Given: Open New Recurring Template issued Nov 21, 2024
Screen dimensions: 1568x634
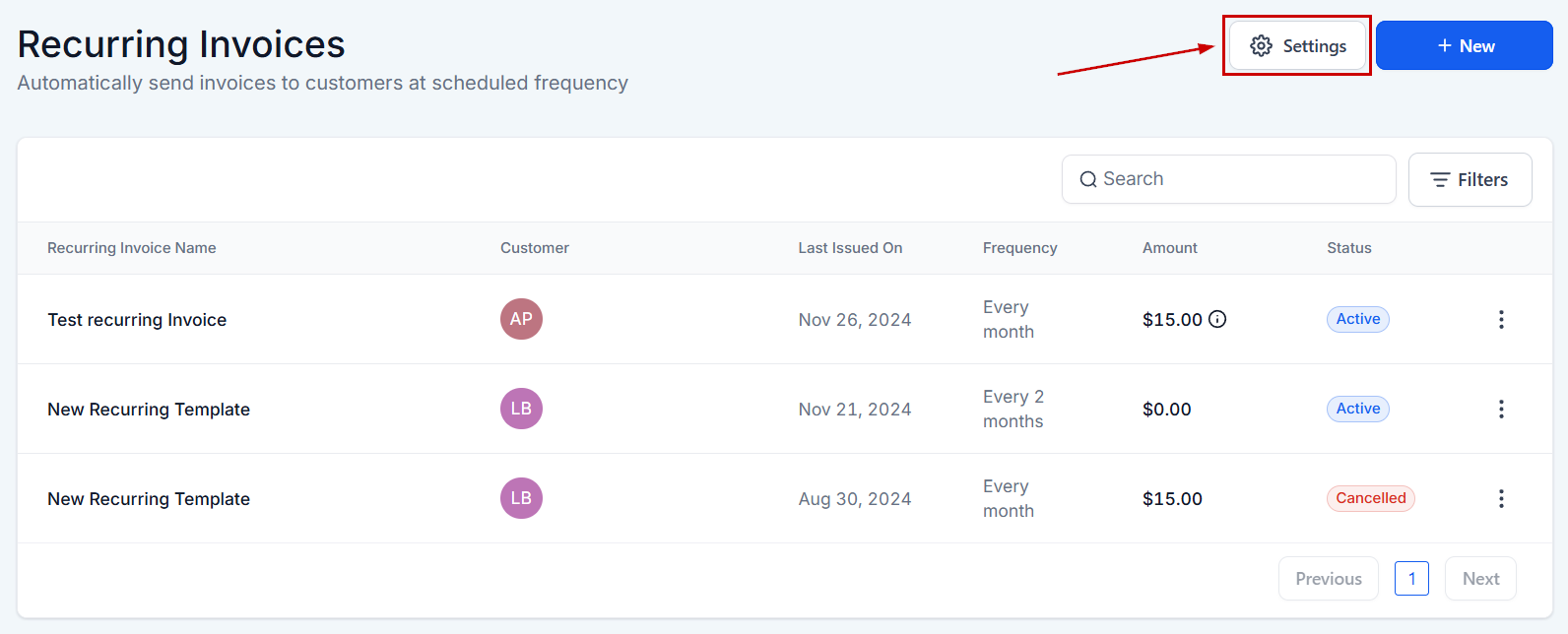Looking at the screenshot, I should (149, 410).
